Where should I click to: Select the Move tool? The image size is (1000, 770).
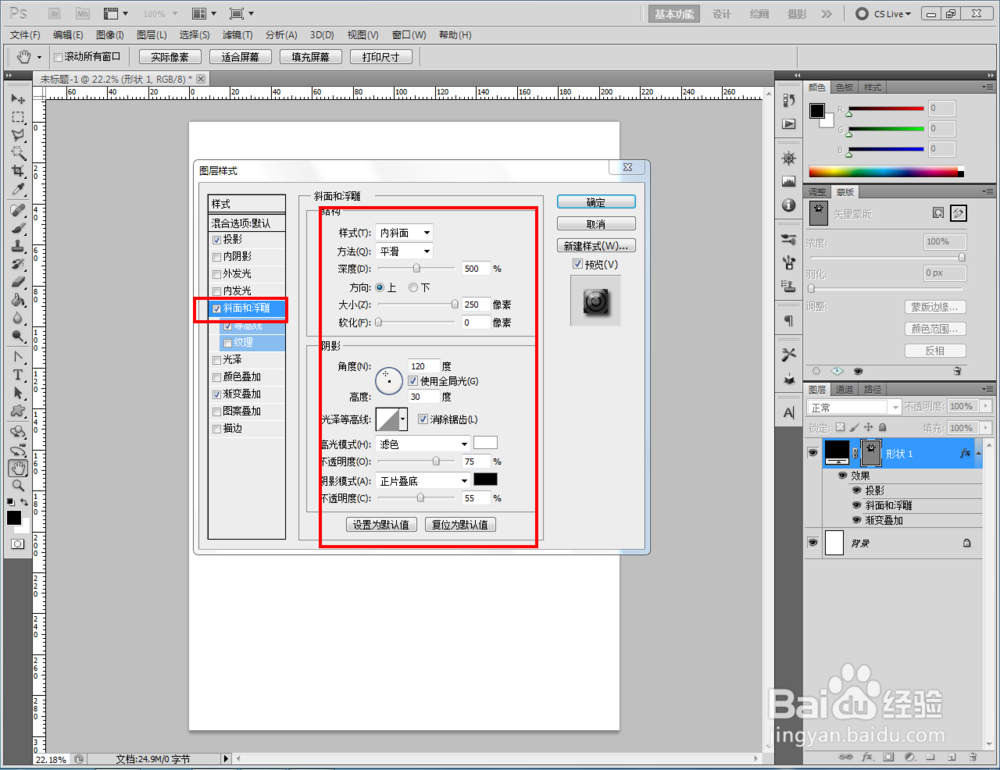click(x=18, y=100)
